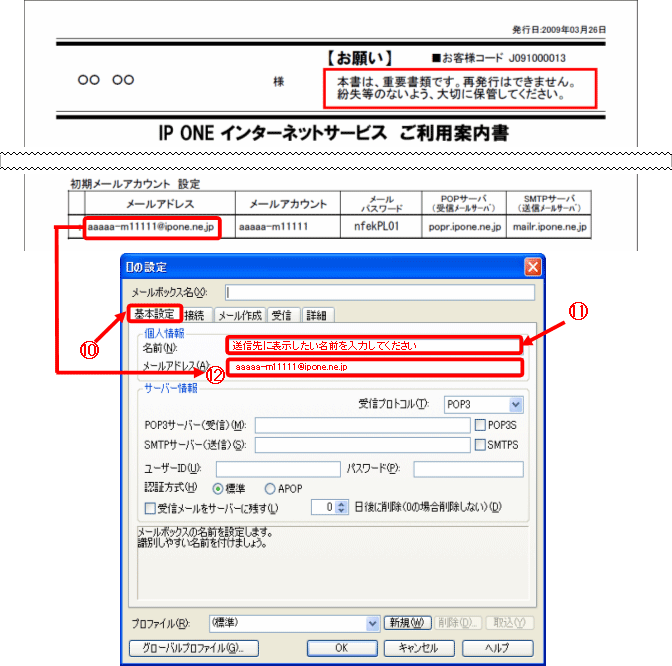Expand the 受信プロトコル POP3 dropdown

516,404
